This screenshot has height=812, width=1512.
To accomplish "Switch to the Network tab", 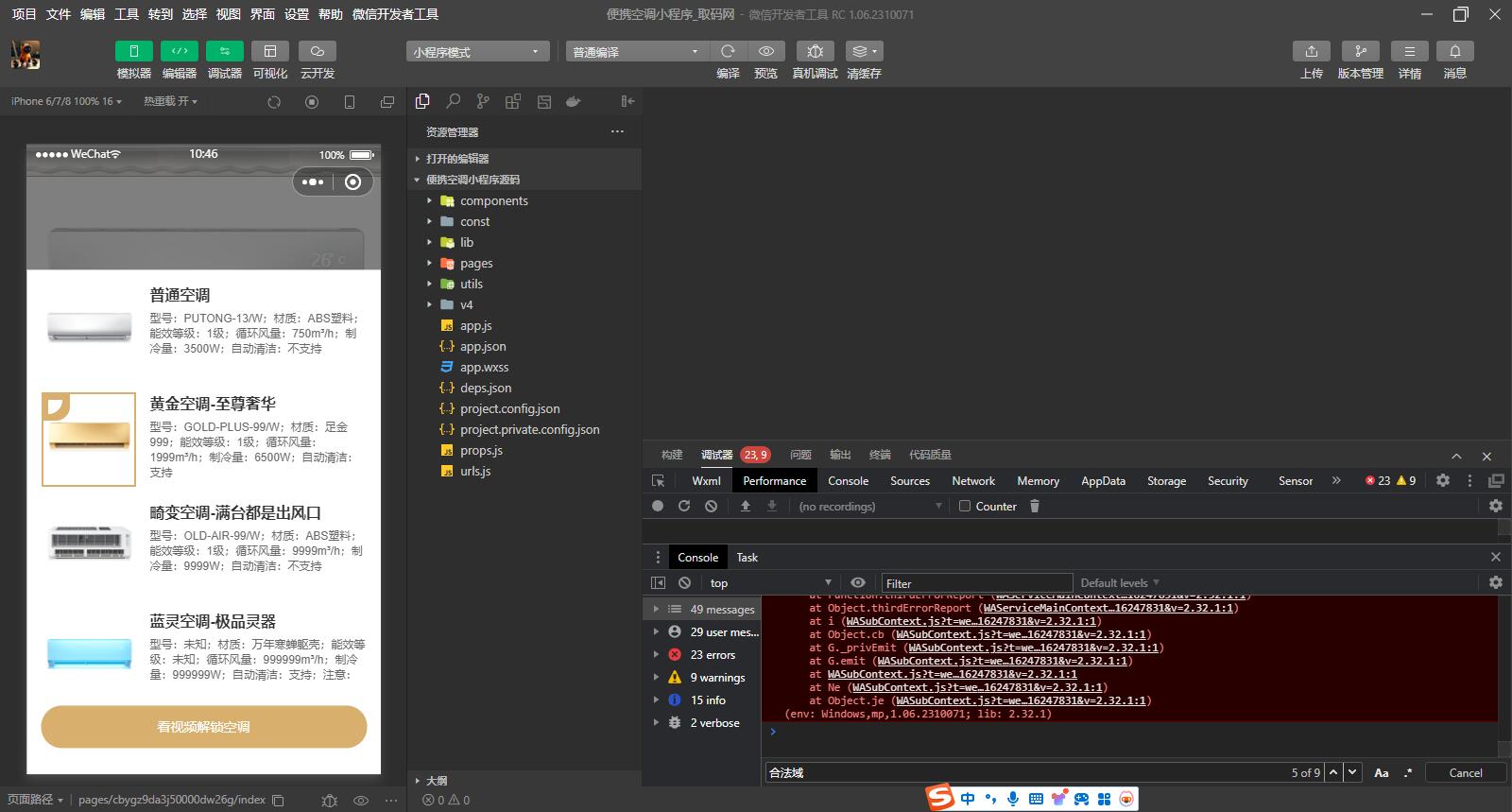I will click(x=972, y=481).
